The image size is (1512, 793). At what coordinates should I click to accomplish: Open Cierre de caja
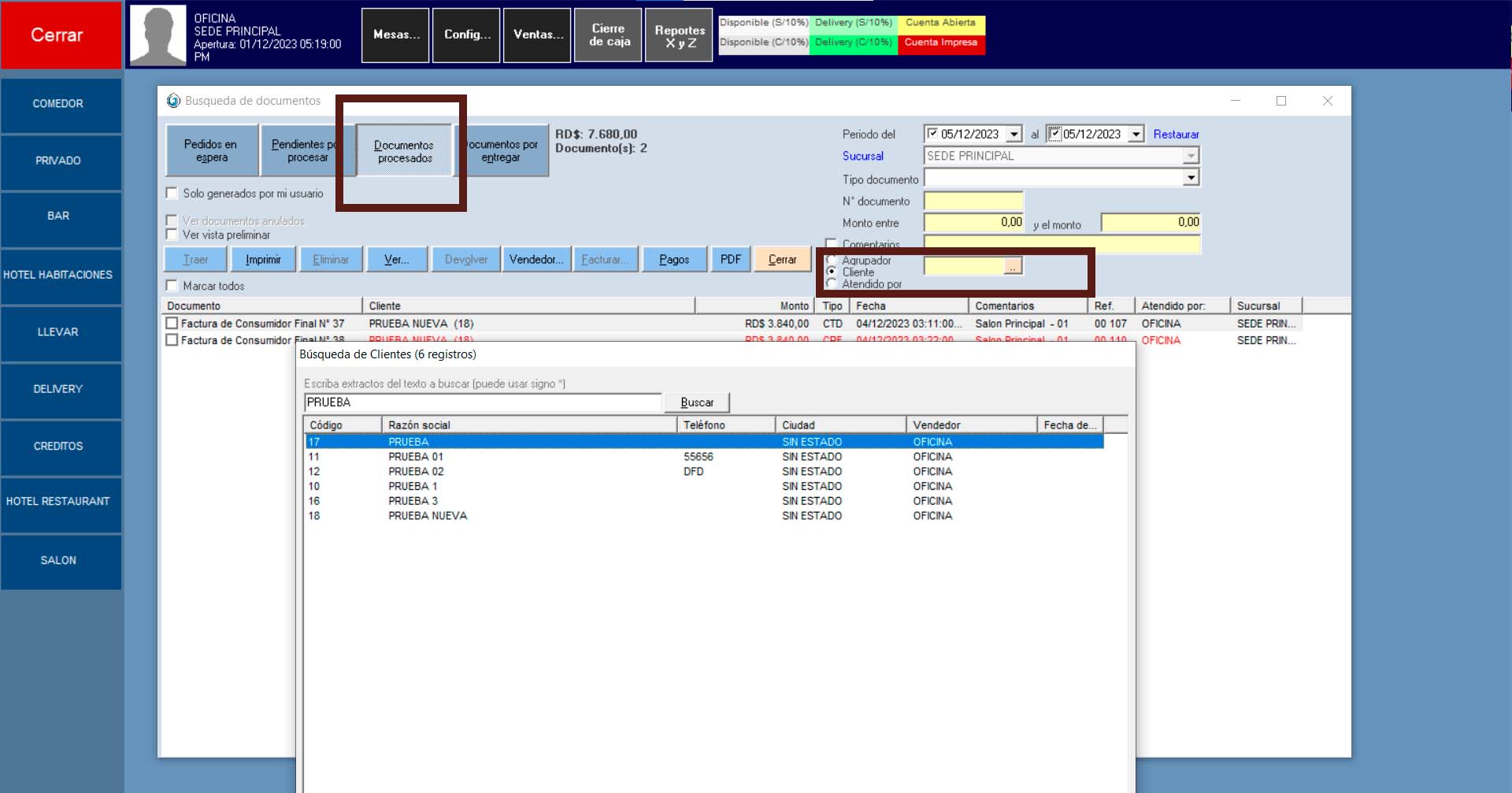[609, 35]
